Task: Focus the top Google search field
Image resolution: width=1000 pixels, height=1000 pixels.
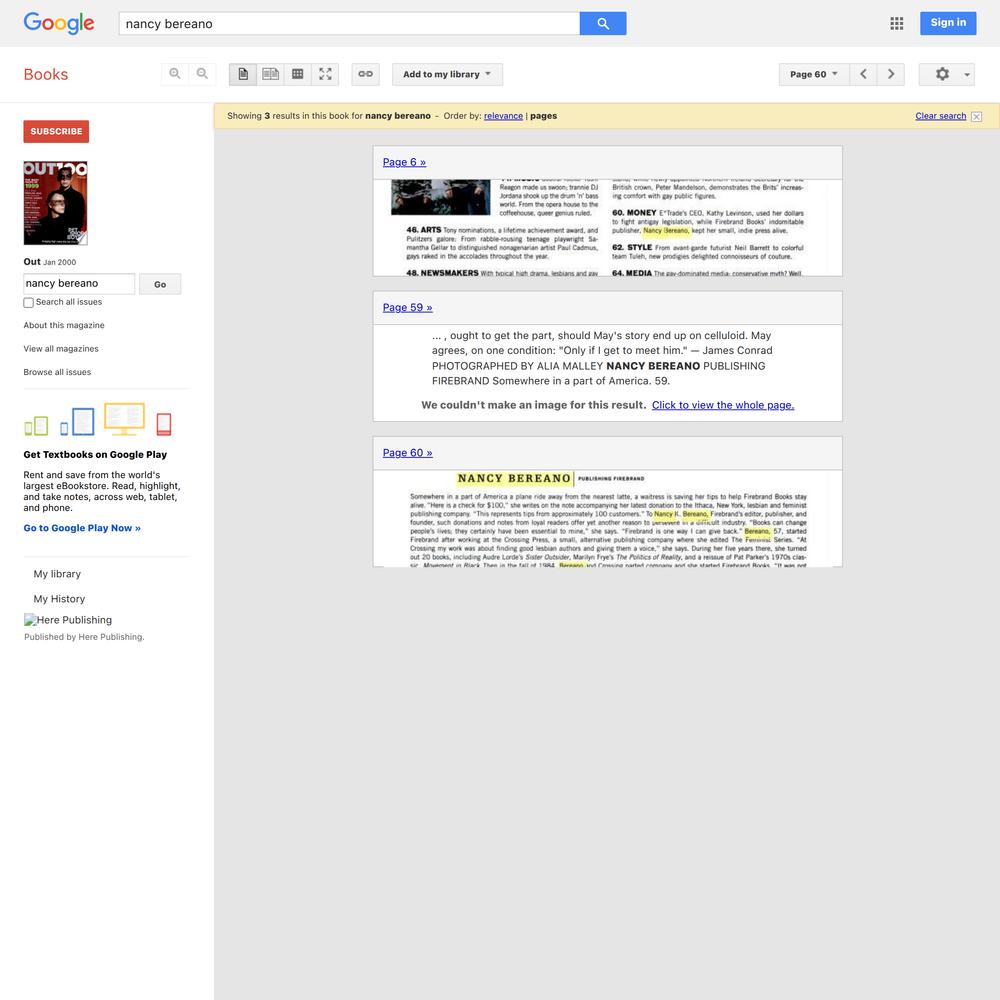Action: (x=349, y=24)
